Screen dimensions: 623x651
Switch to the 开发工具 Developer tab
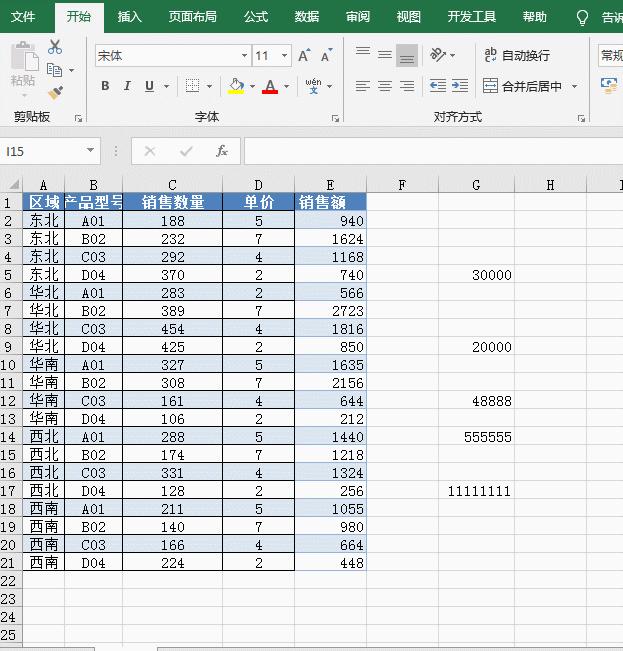pos(472,17)
